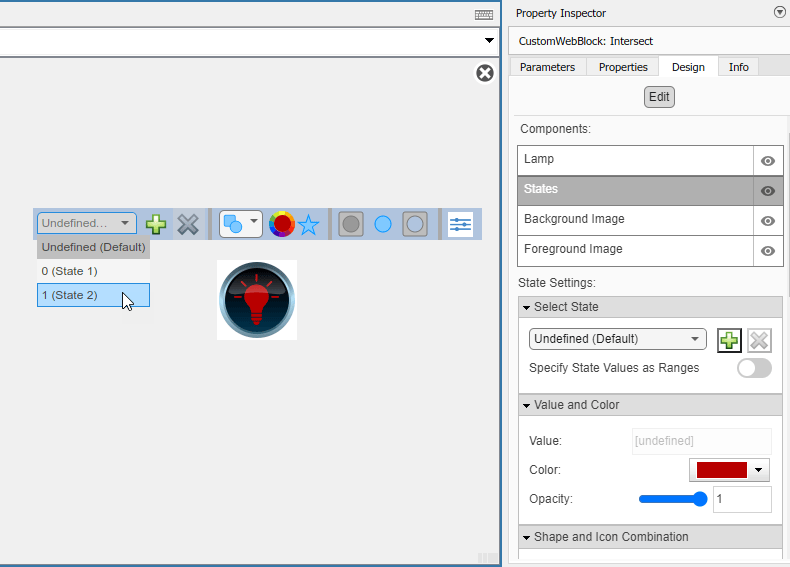
Task: Close the design canvas with the round X
Action: [485, 73]
